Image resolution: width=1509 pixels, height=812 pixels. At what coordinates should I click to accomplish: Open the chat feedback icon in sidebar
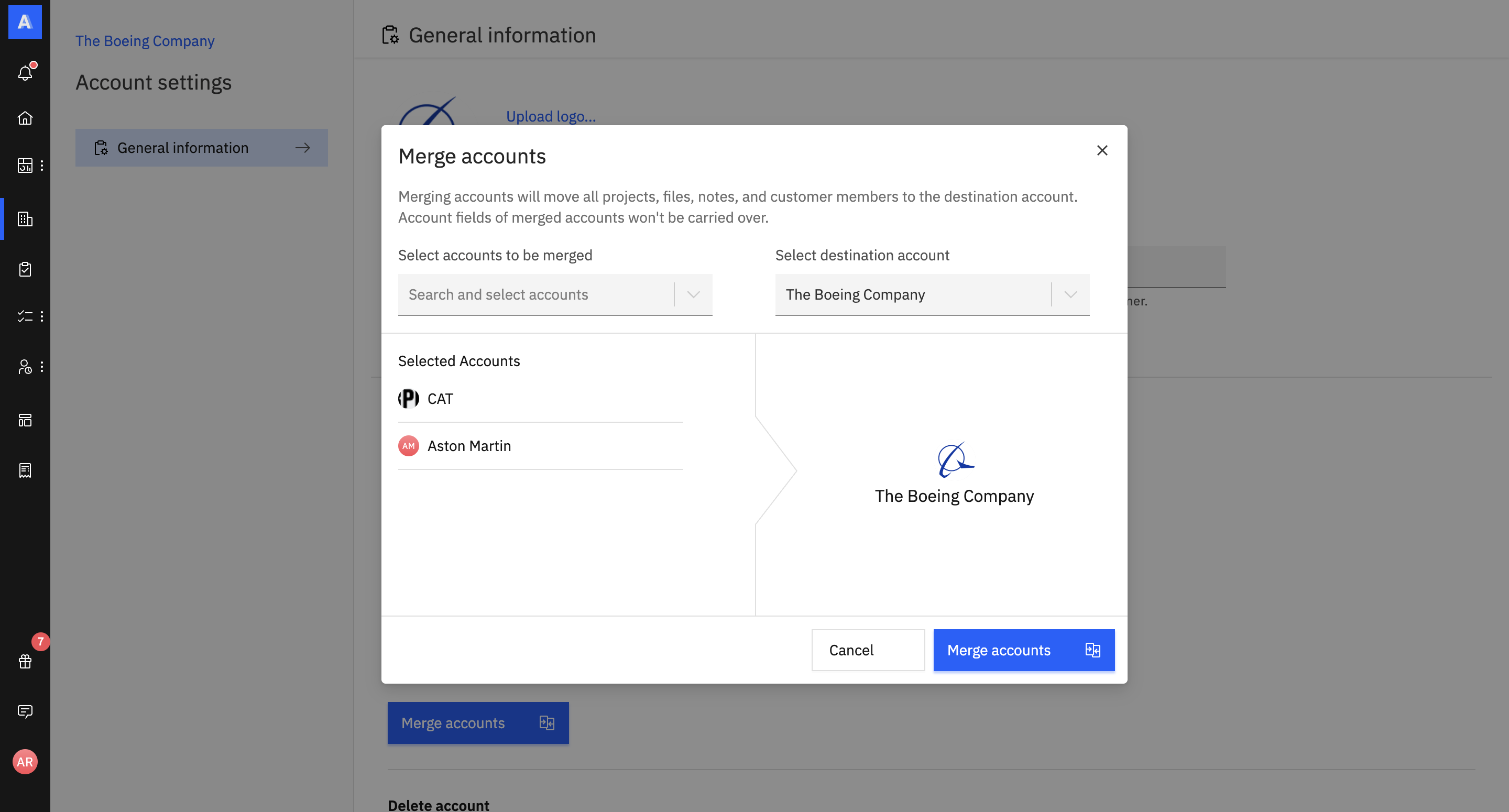pos(25,711)
